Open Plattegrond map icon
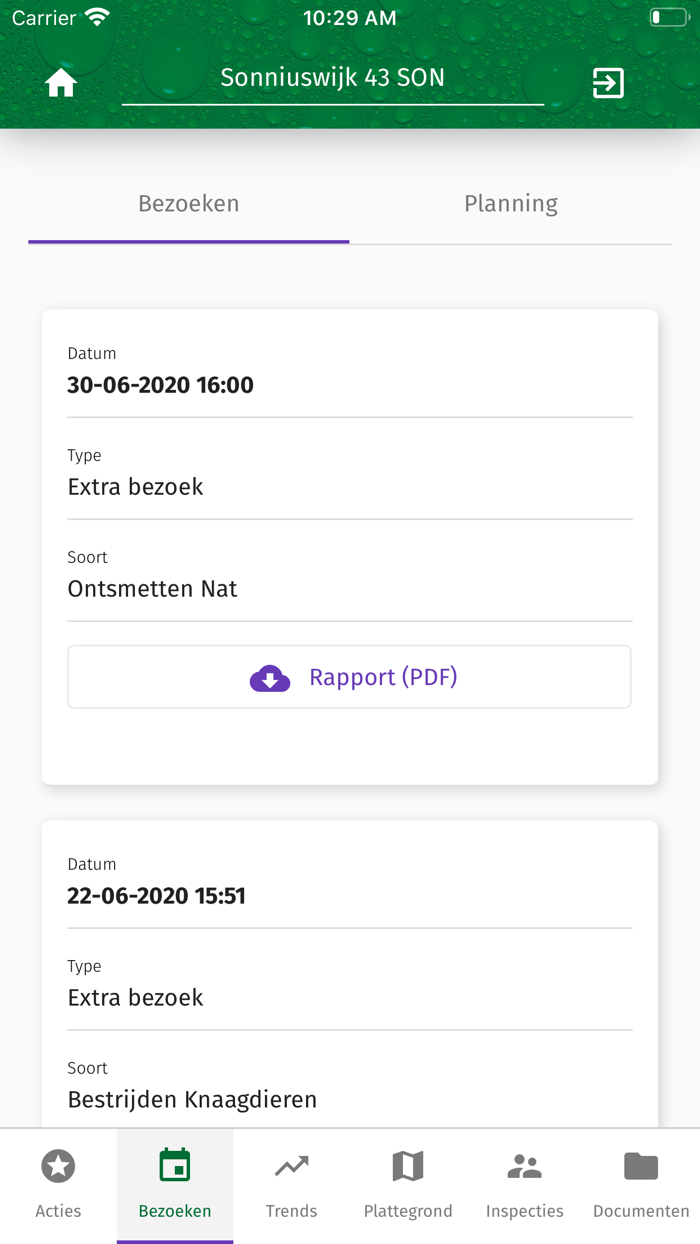700x1244 pixels. coord(408,1166)
